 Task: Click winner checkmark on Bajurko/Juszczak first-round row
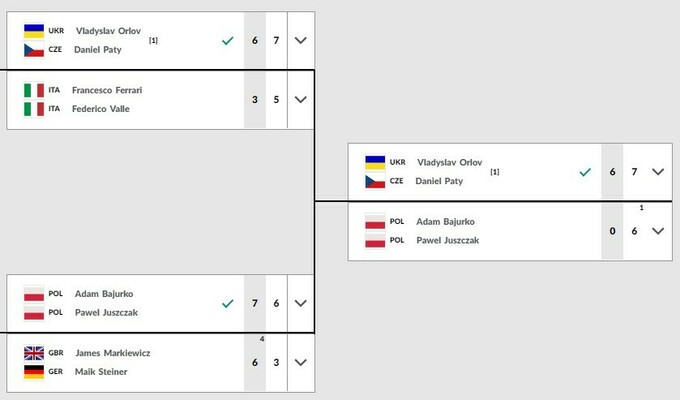click(x=228, y=303)
